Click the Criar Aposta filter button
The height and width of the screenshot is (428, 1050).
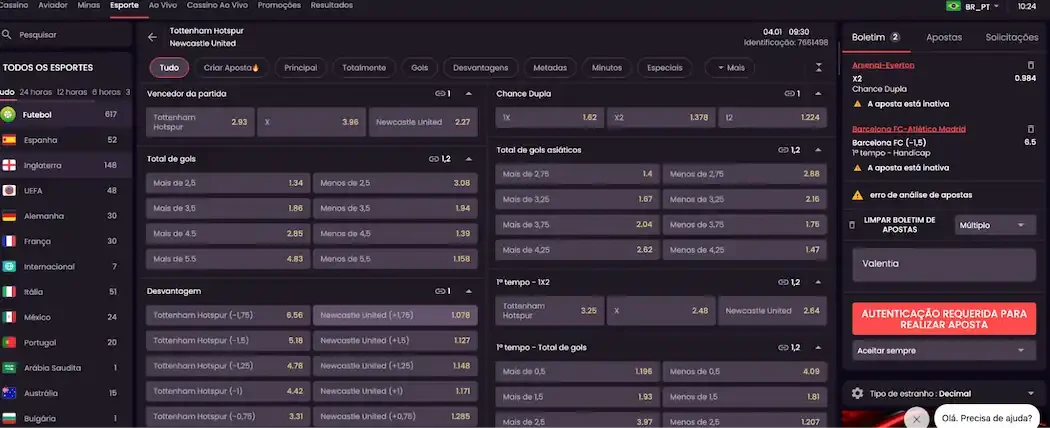click(230, 68)
